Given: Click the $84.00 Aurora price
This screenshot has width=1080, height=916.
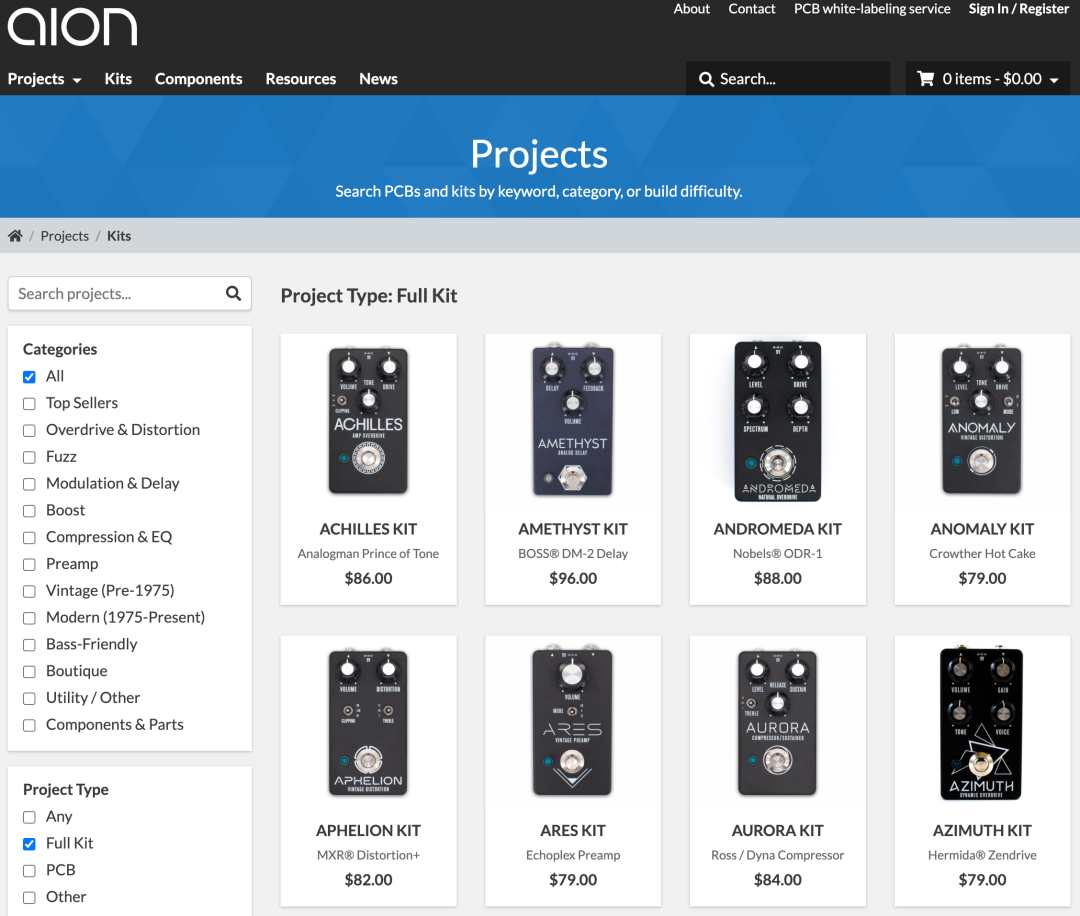Looking at the screenshot, I should click(x=778, y=880).
